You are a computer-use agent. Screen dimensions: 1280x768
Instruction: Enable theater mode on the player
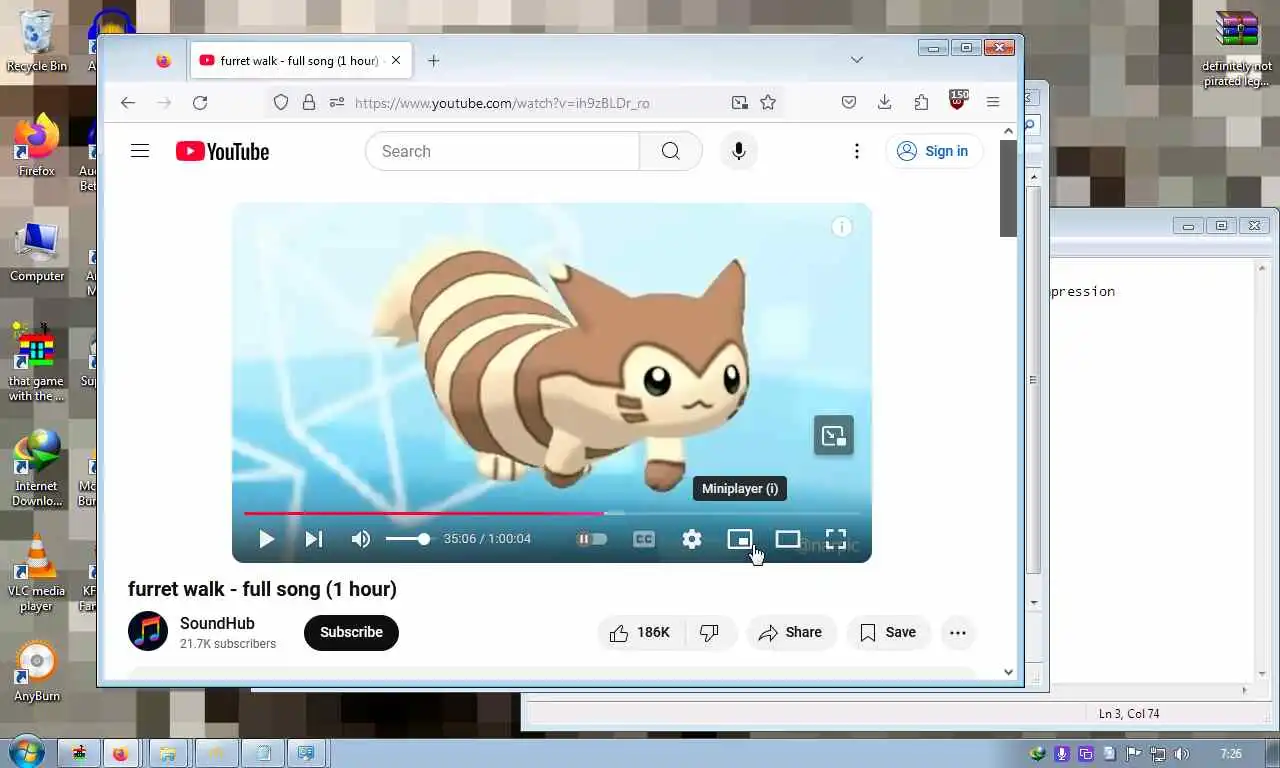click(x=788, y=539)
